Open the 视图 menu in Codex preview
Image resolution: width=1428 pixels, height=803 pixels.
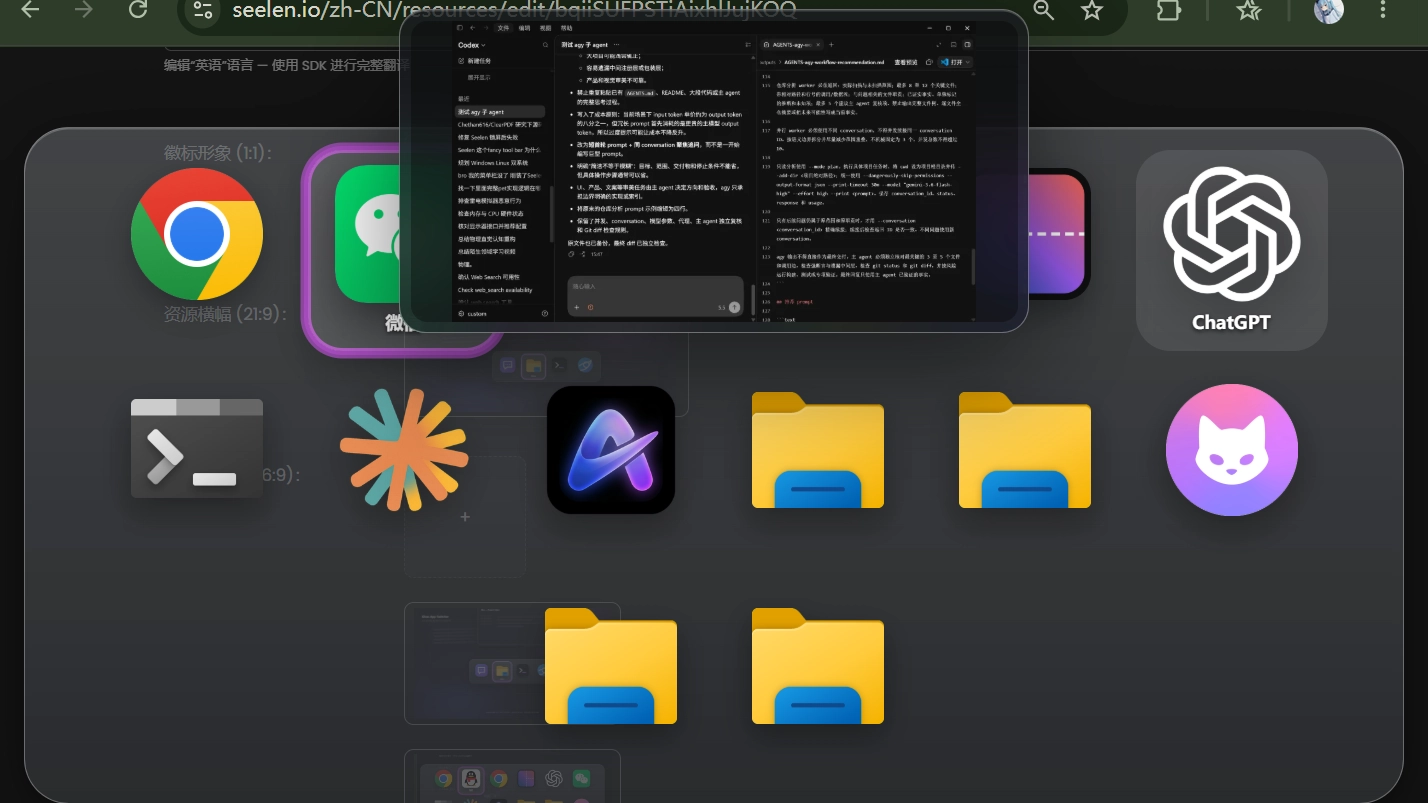(545, 28)
